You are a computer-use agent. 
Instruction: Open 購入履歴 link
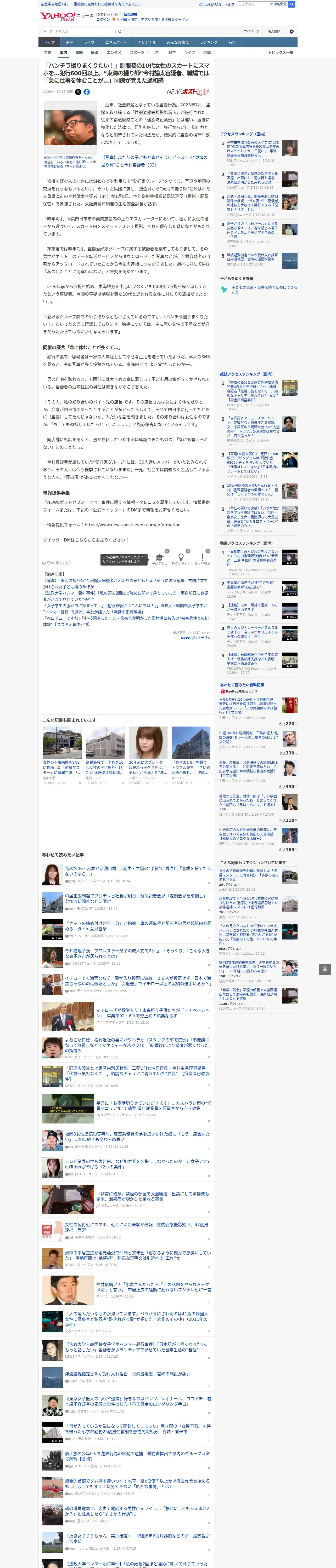click(x=274, y=32)
